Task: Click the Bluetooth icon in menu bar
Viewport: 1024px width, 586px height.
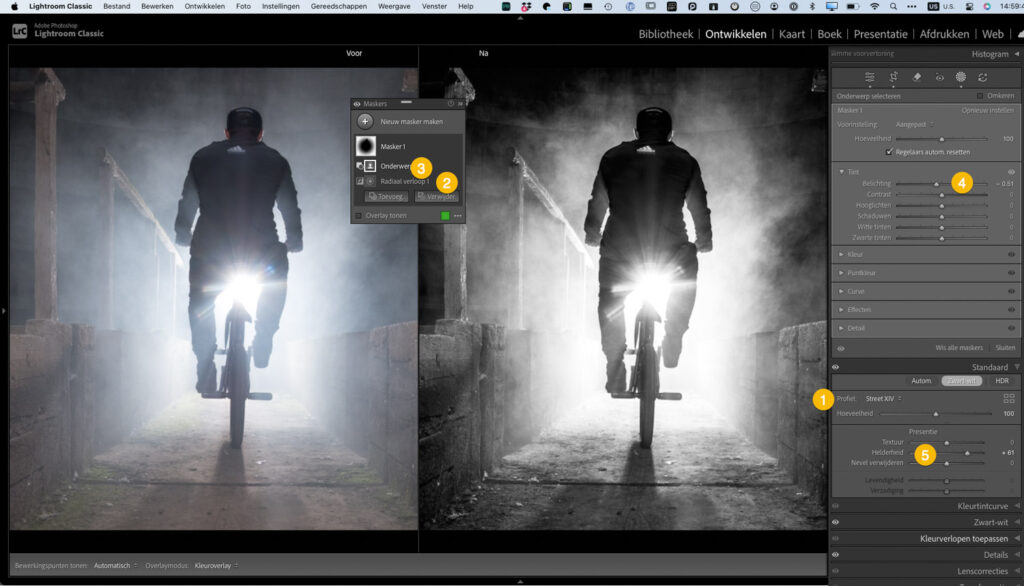Action: coord(812,6)
